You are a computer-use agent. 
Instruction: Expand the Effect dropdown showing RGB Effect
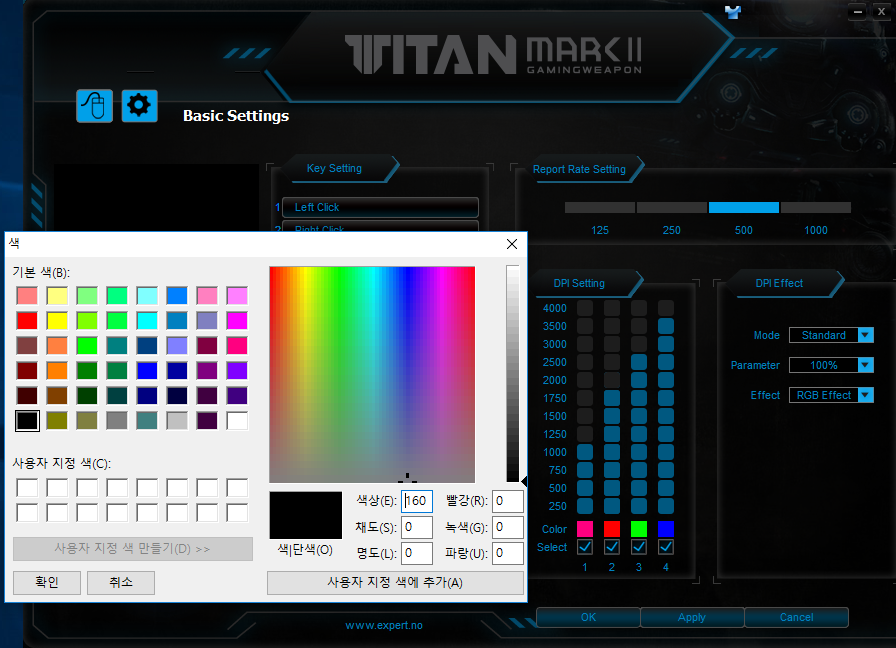[x=865, y=395]
